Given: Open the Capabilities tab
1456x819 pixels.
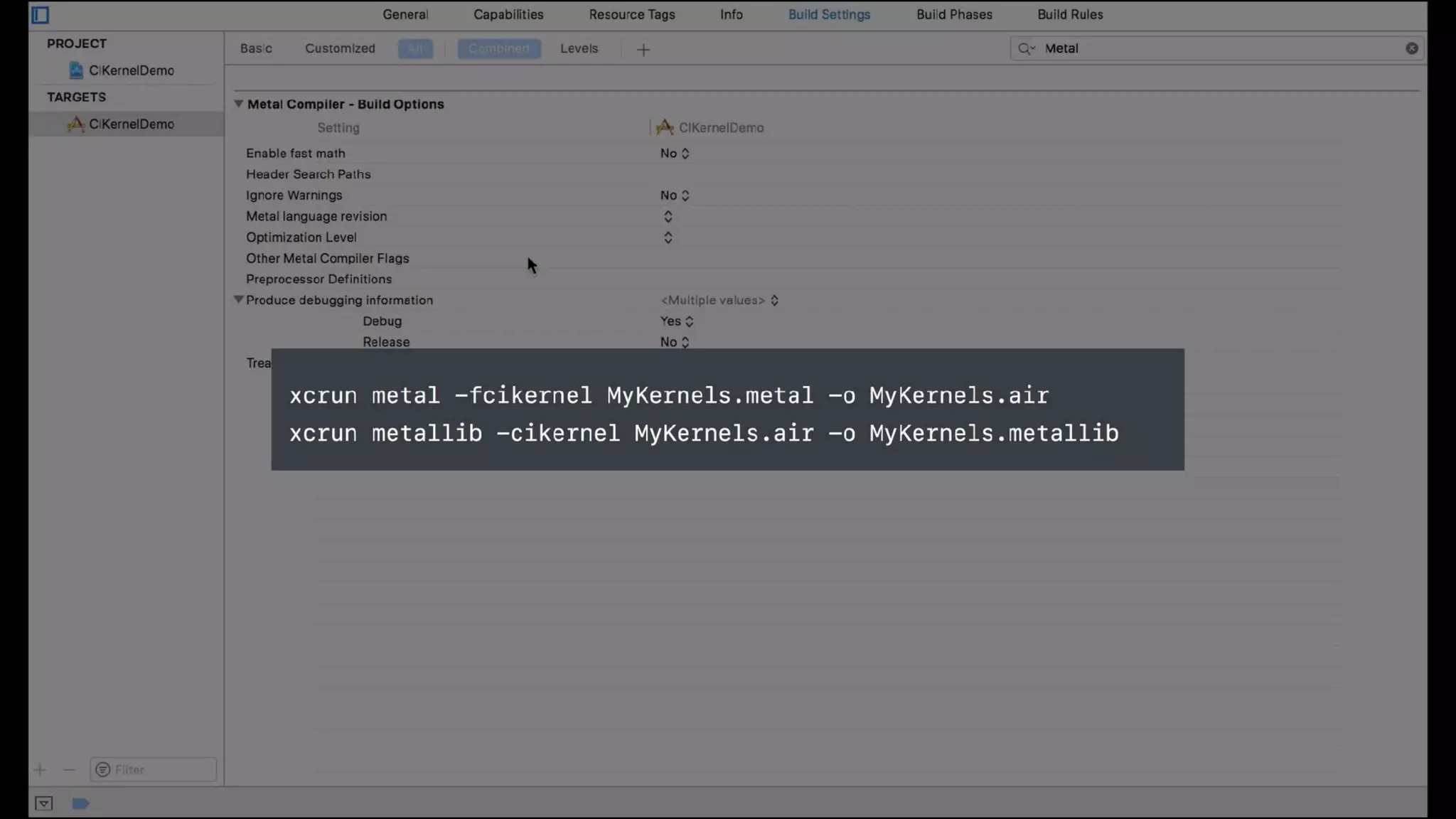Looking at the screenshot, I should [508, 15].
